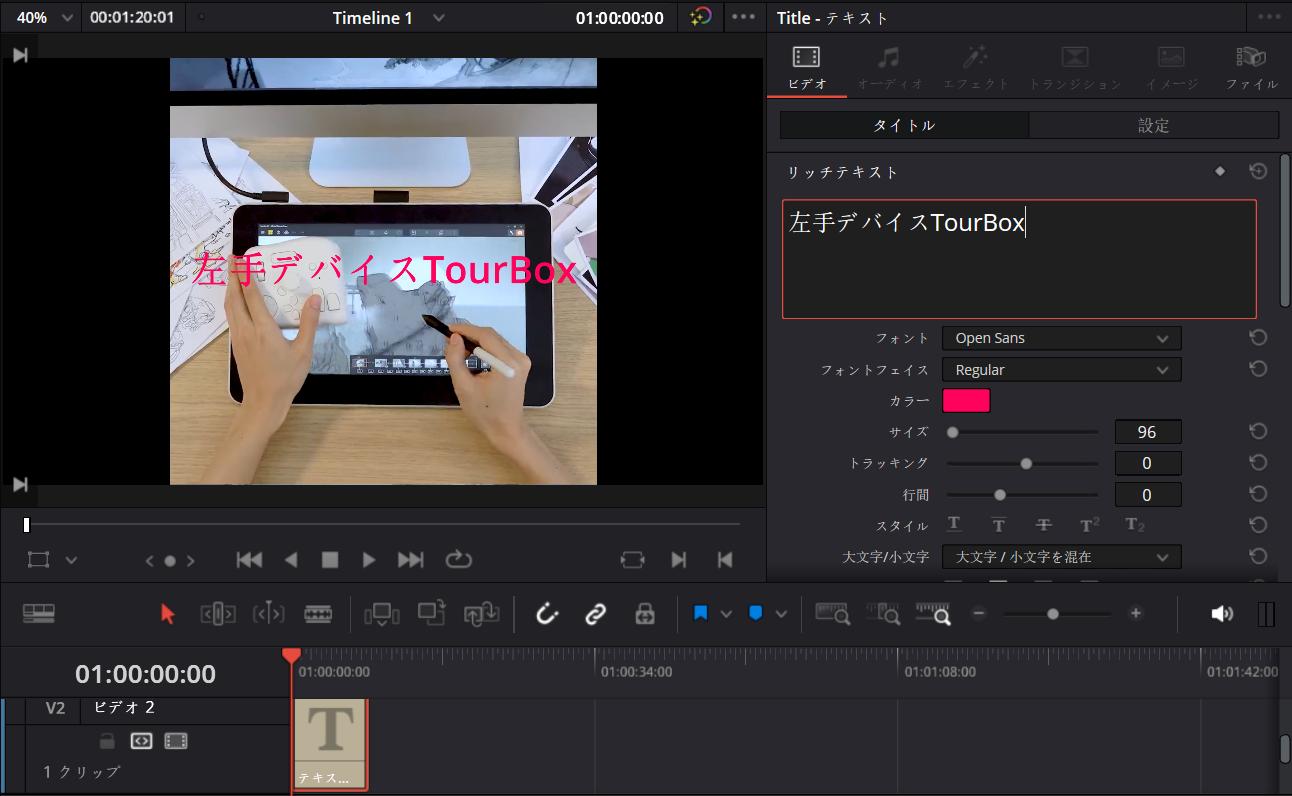Switch to オーディオ inspector tab
The image size is (1292, 796).
point(890,67)
